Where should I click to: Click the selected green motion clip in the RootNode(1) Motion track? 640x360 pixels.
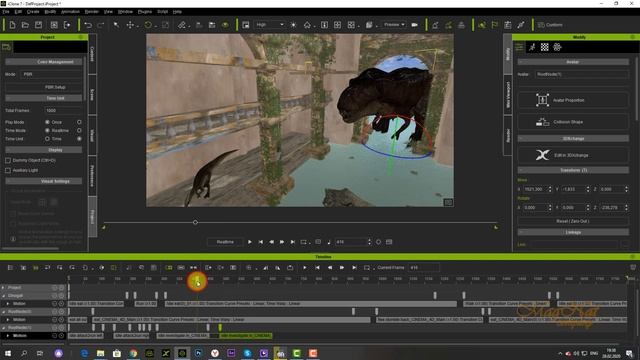point(246,336)
